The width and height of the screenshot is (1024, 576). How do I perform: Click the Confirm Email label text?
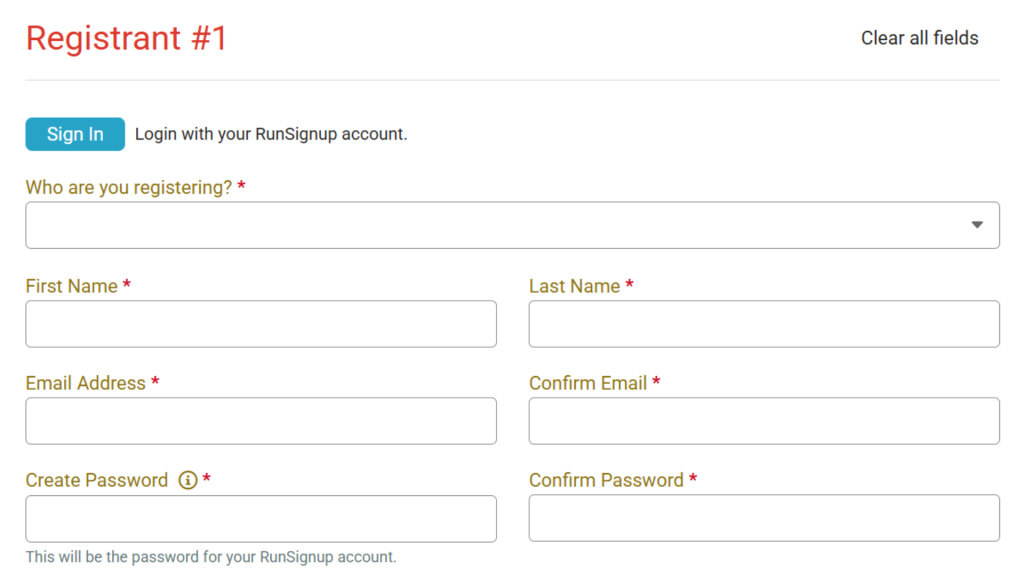click(x=588, y=383)
